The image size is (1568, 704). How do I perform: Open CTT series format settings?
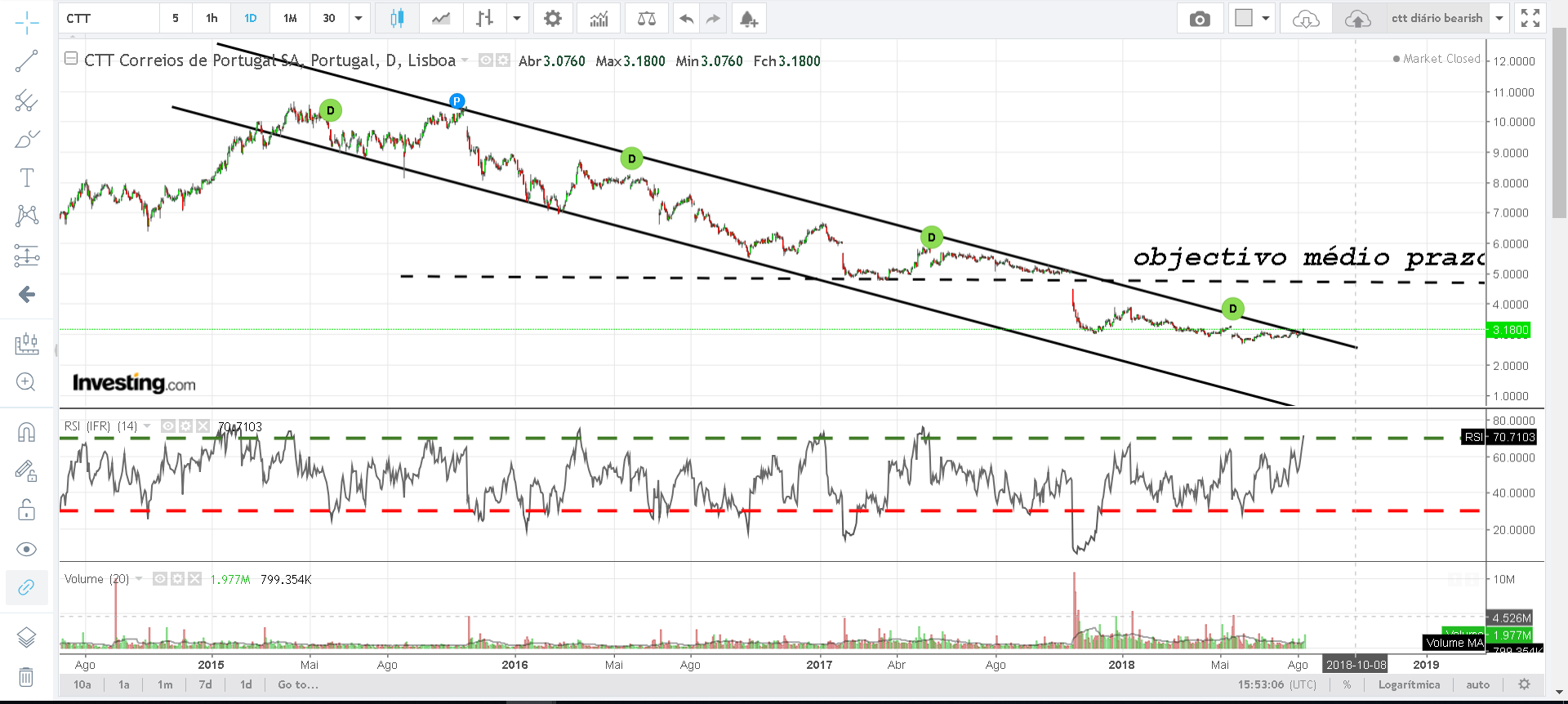click(x=503, y=60)
